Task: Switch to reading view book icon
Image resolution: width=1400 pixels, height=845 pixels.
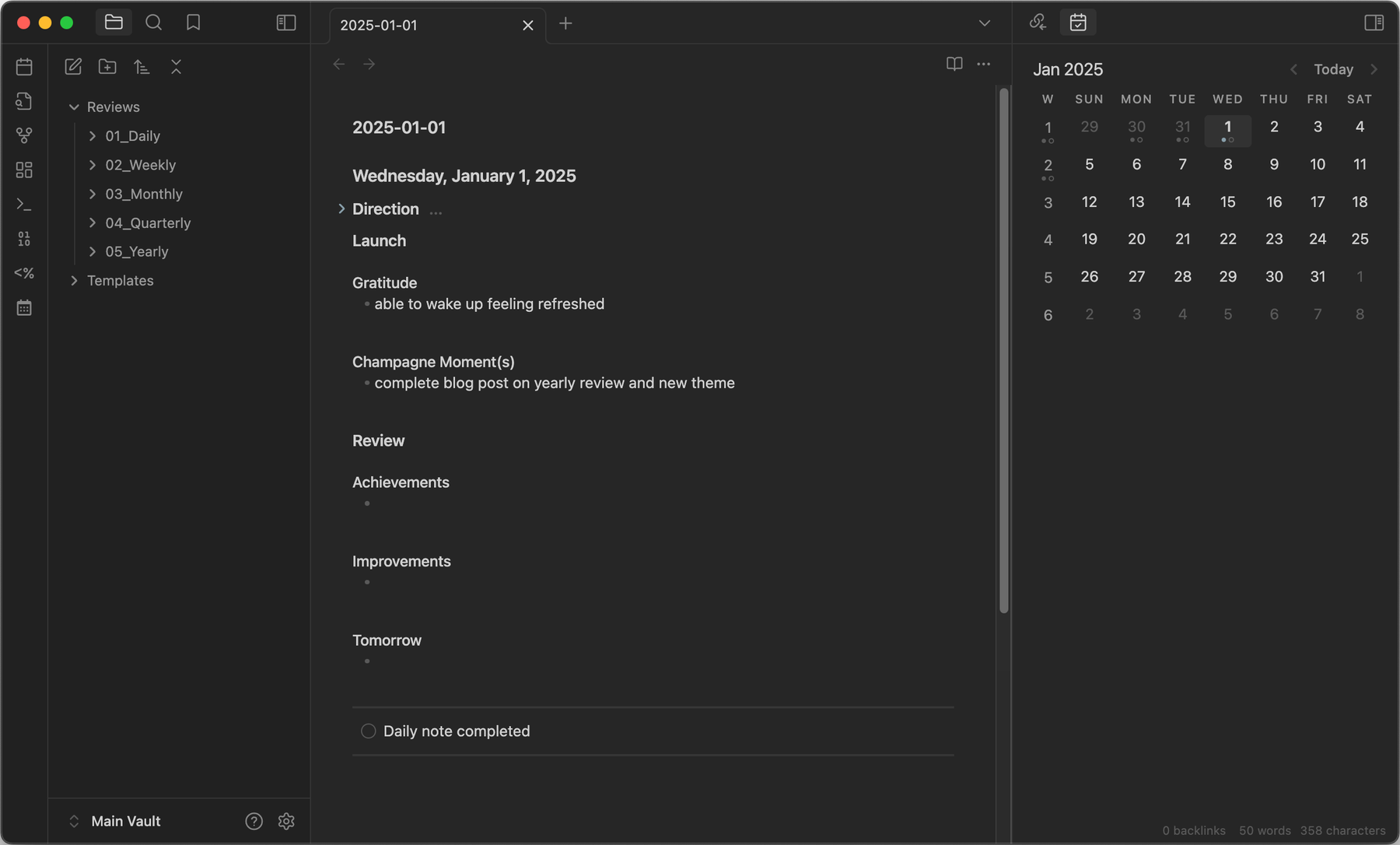Action: [x=954, y=64]
